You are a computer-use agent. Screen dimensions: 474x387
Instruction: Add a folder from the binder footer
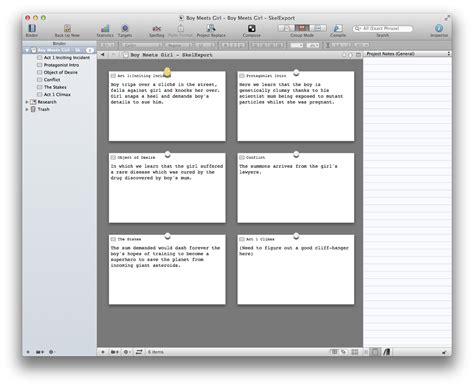click(x=40, y=352)
